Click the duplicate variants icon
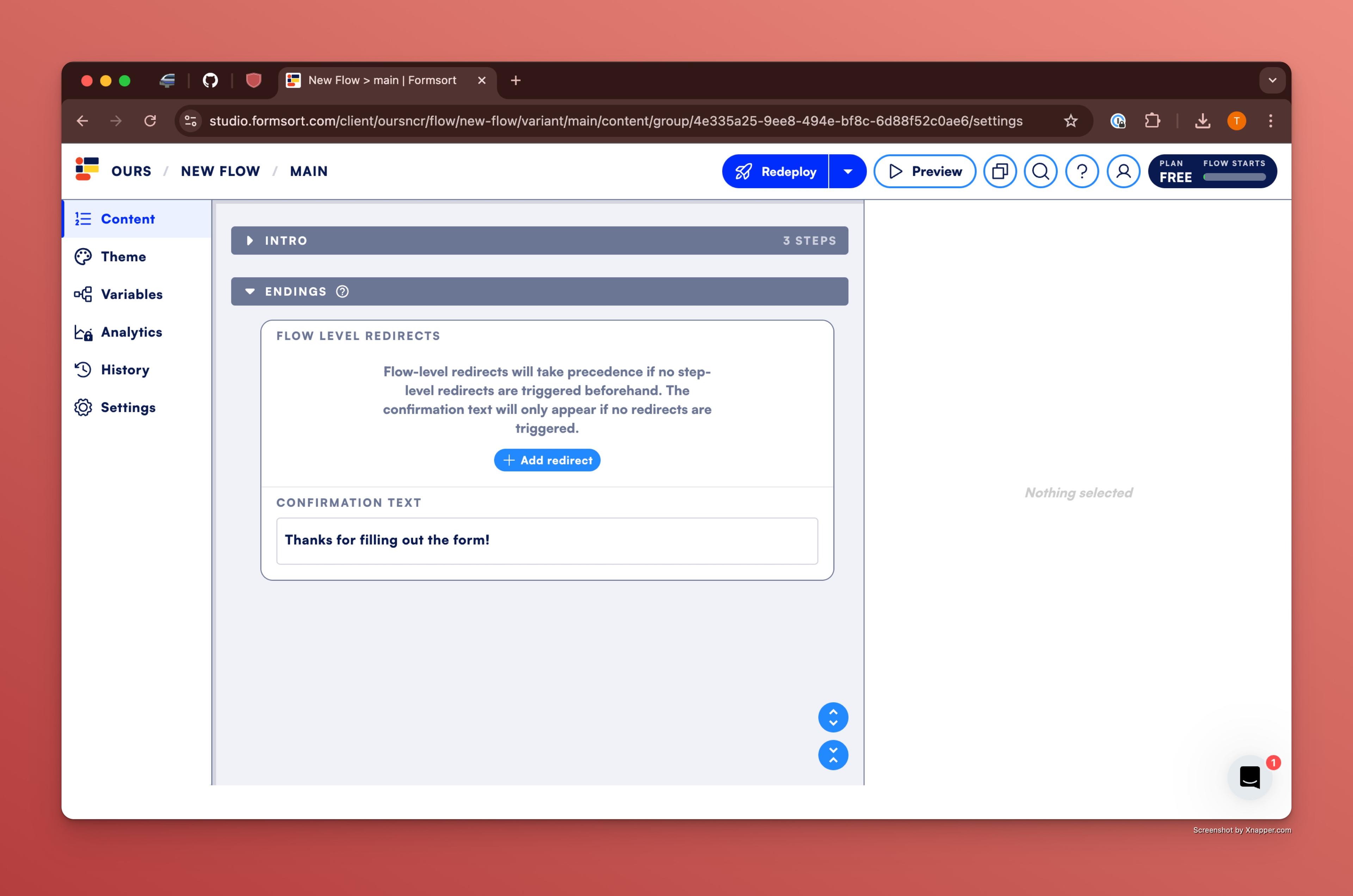Viewport: 1353px width, 896px height. 999,172
